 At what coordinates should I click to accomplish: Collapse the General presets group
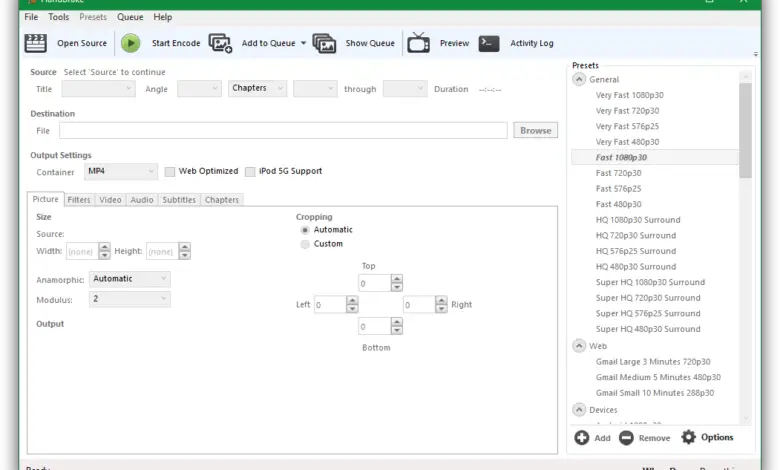[579, 79]
